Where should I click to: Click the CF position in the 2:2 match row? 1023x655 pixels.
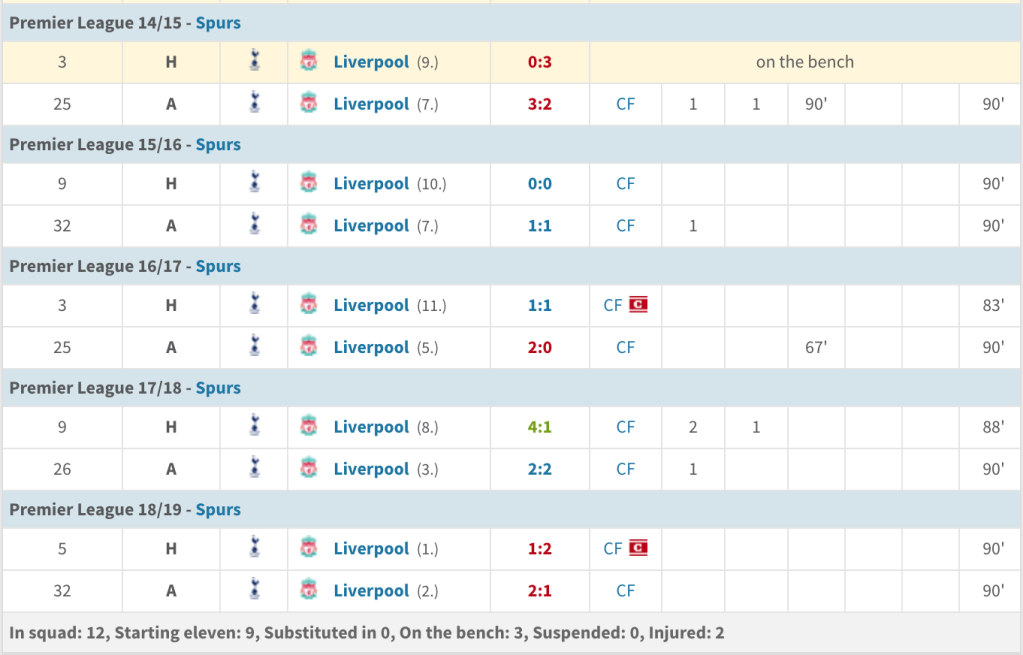625,468
